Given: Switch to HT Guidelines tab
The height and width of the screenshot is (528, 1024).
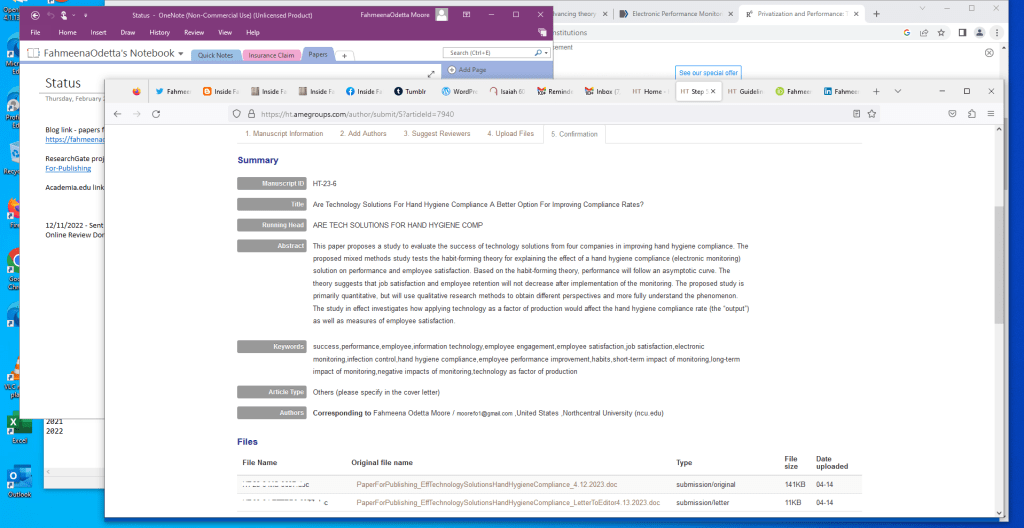Looking at the screenshot, I should pos(745,91).
